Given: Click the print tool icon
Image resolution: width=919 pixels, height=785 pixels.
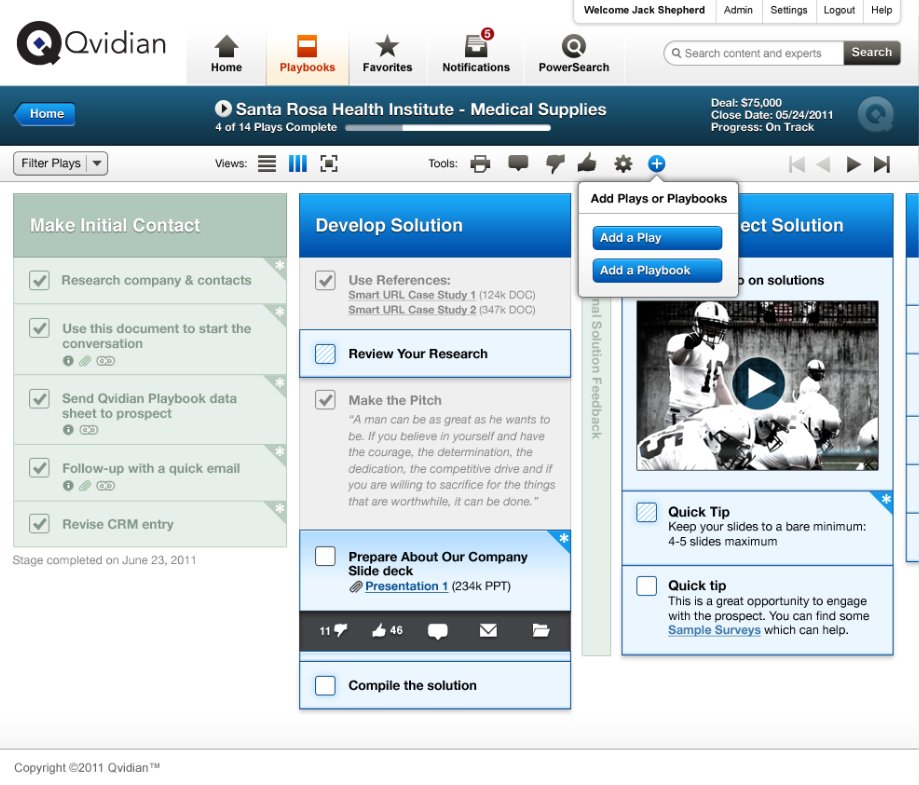Looking at the screenshot, I should pyautogui.click(x=480, y=164).
